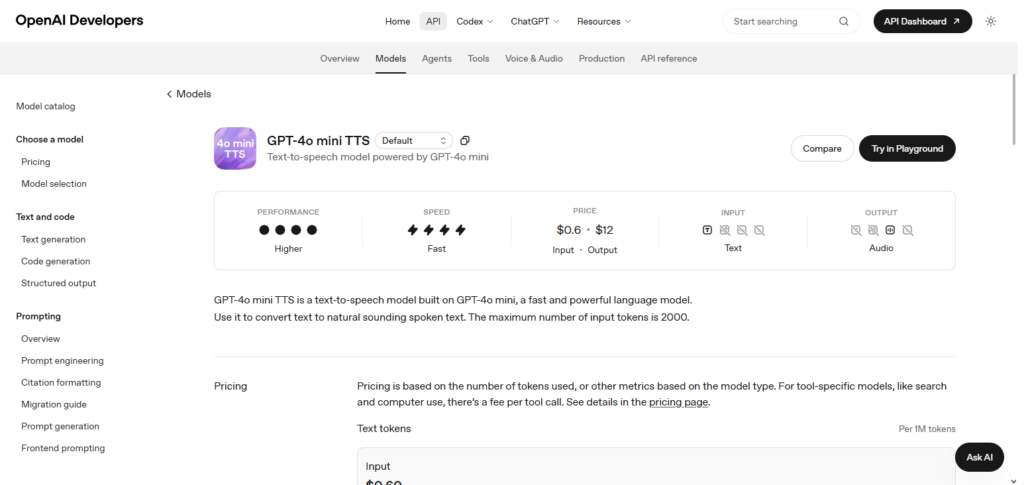The image size is (1024, 485).
Task: Select the API nav item
Action: tap(433, 22)
